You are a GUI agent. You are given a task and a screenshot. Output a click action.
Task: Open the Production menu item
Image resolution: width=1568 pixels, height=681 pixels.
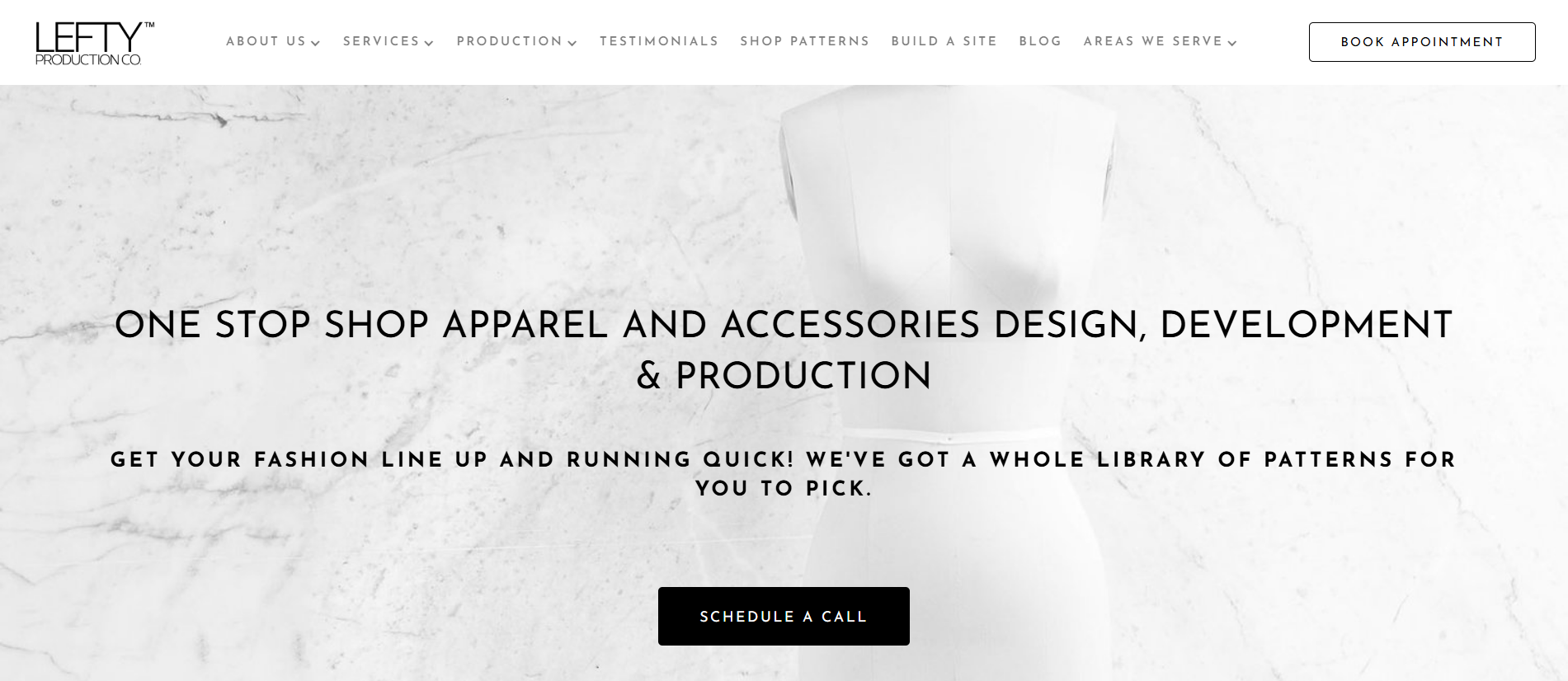point(510,41)
